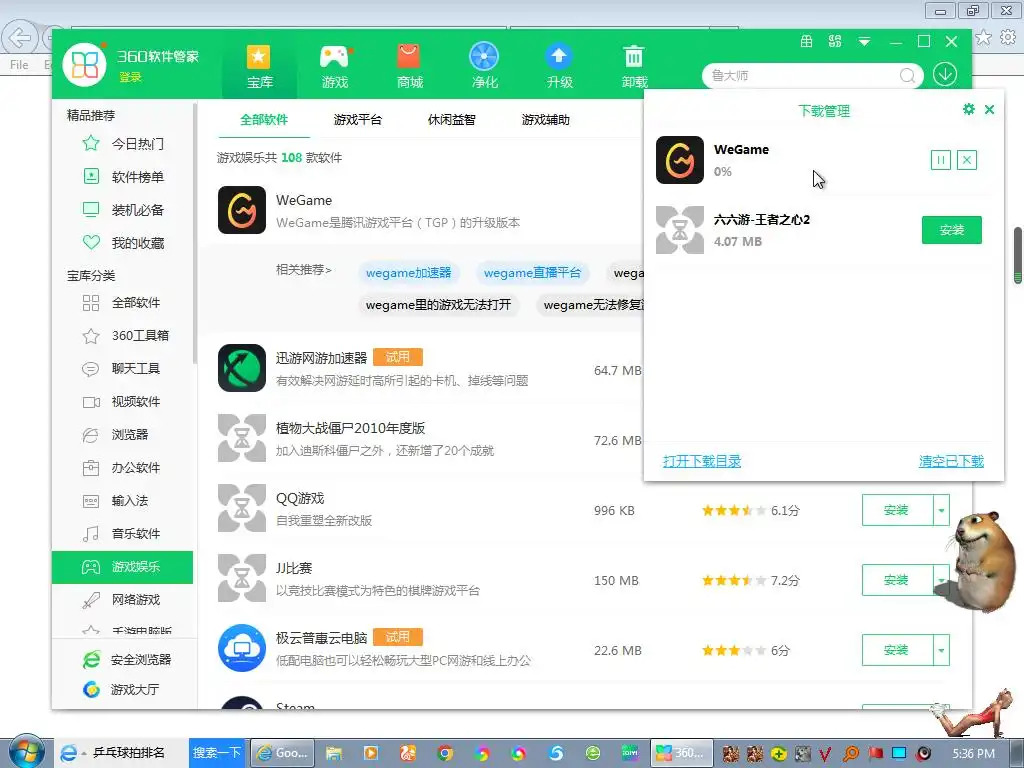Click the taskbar clock 5:36 PM
The width and height of the screenshot is (1024, 768).
click(x=973, y=754)
